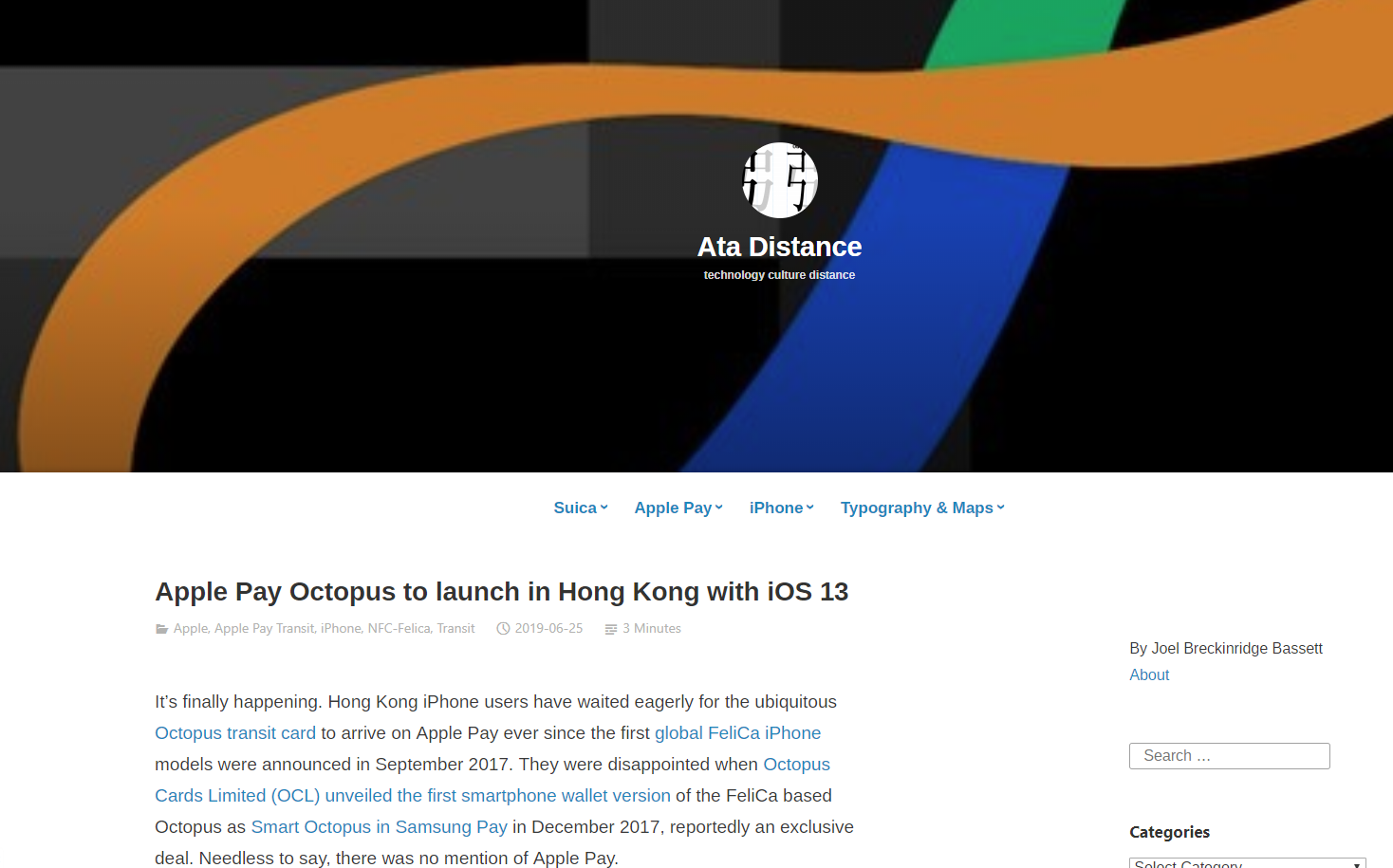The width and height of the screenshot is (1393, 868).
Task: Follow the 'global FeliCa iPhone' link
Action: (x=737, y=733)
